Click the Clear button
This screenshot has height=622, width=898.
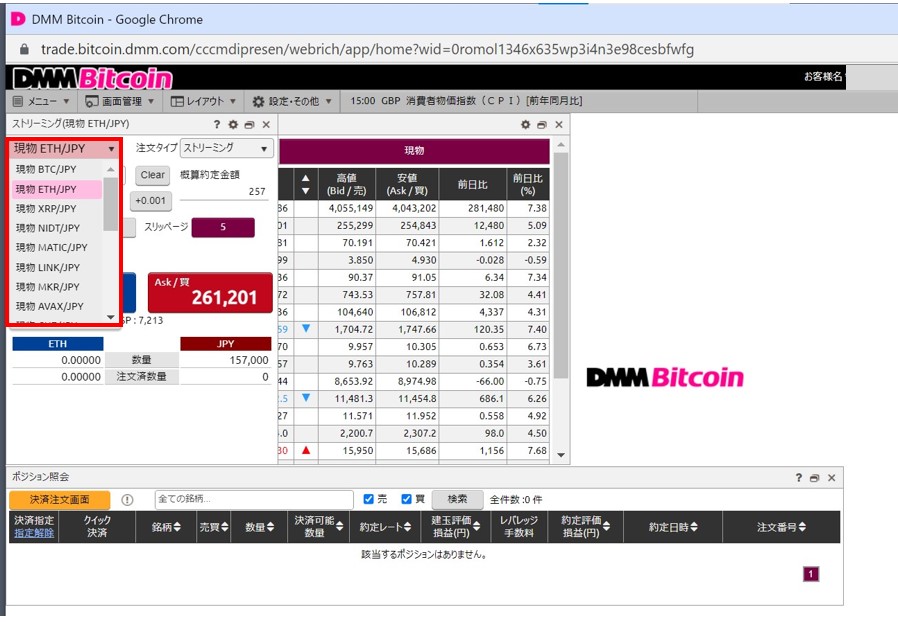point(153,175)
